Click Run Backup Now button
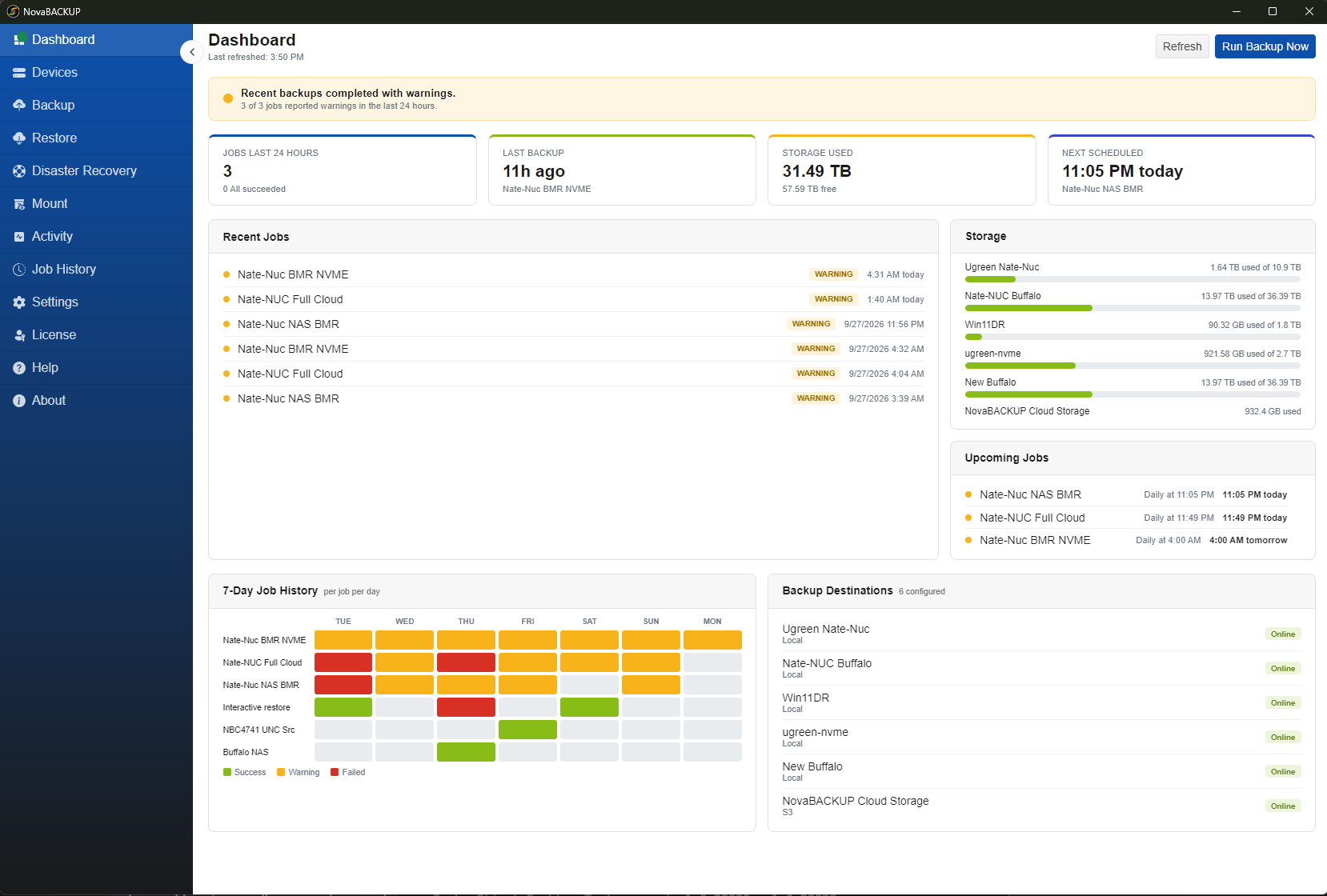This screenshot has height=896, width=1327. pos(1265,46)
